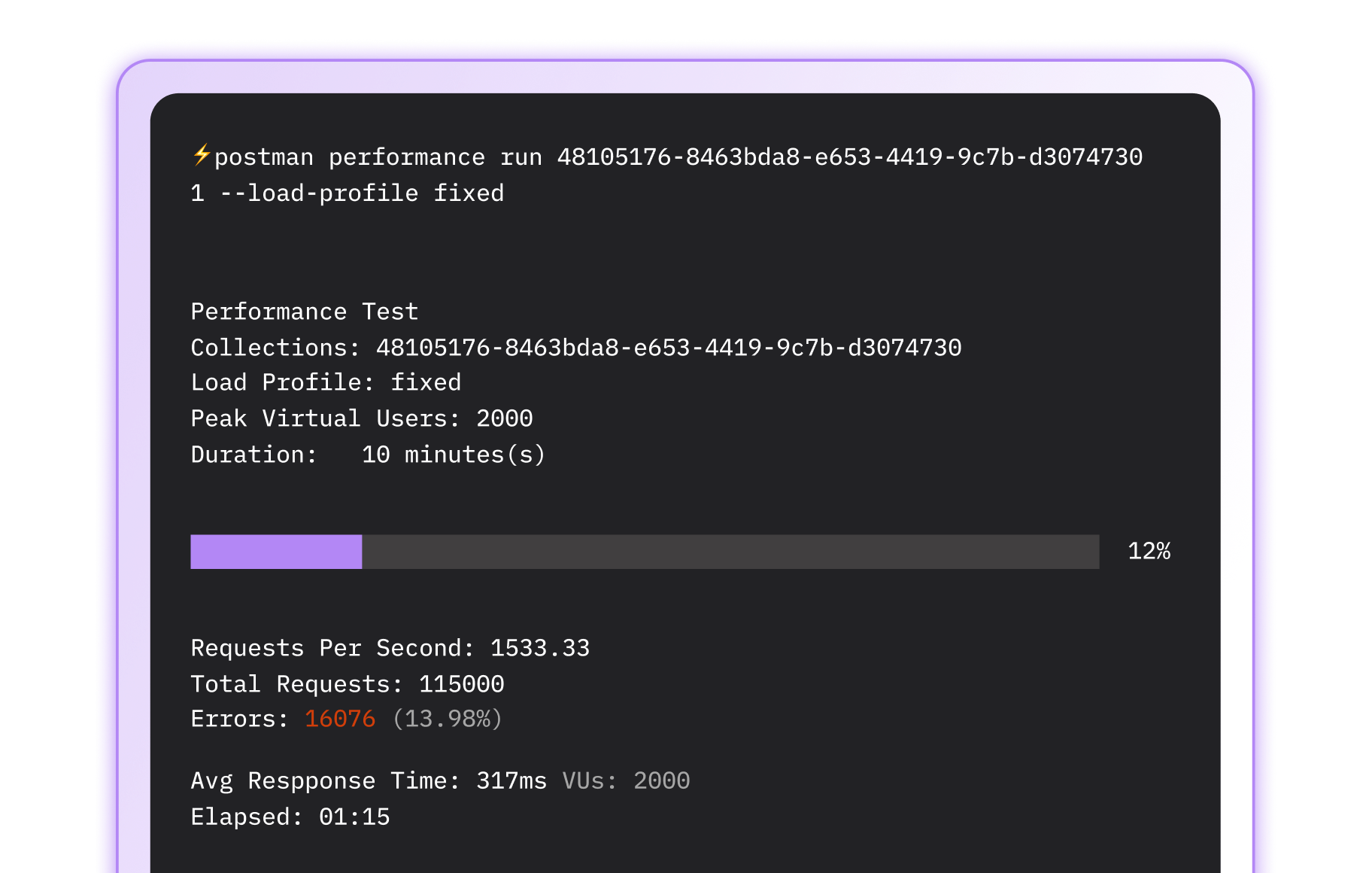This screenshot has width=1372, height=873.
Task: Click the purple filled part of progress bar
Action: point(276,552)
